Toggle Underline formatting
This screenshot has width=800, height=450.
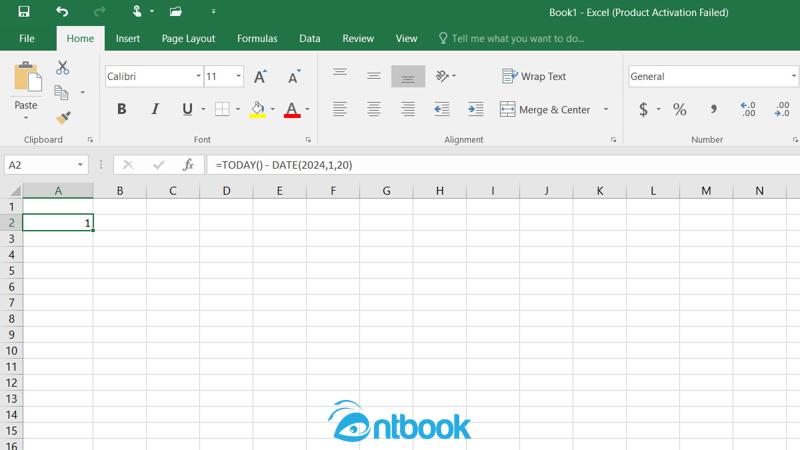187,109
